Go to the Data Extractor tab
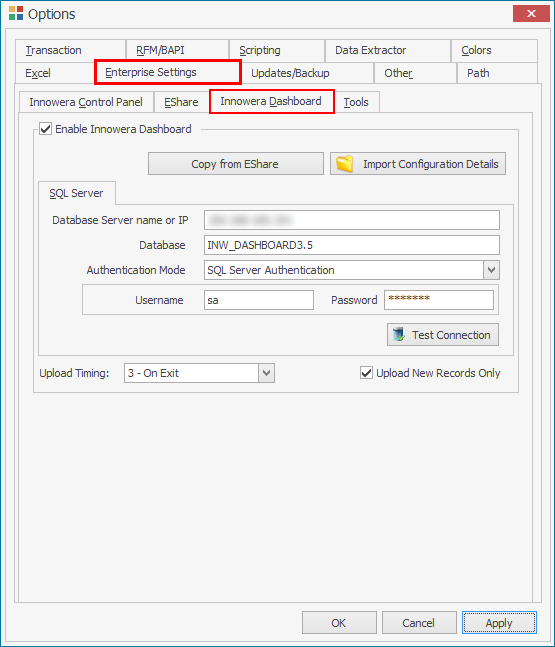This screenshot has width=555, height=647. click(387, 50)
